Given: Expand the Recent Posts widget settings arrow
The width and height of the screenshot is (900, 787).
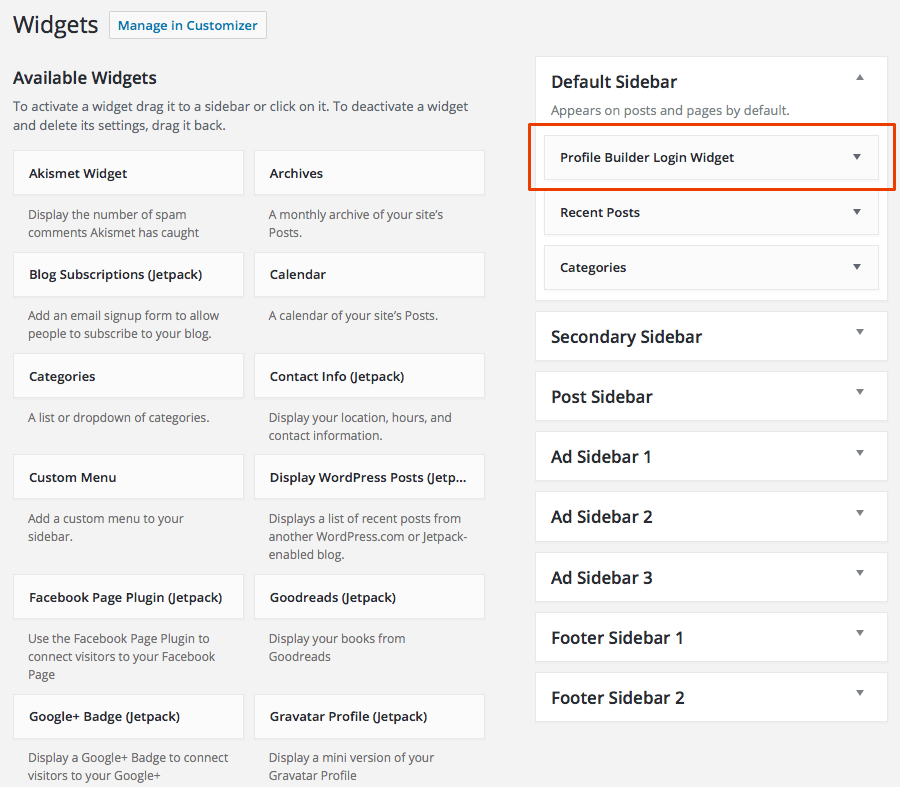Looking at the screenshot, I should click(856, 212).
